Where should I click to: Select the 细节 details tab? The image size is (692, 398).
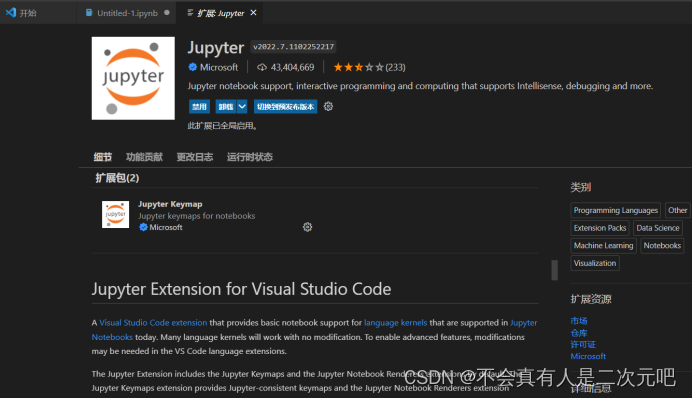tap(102, 157)
